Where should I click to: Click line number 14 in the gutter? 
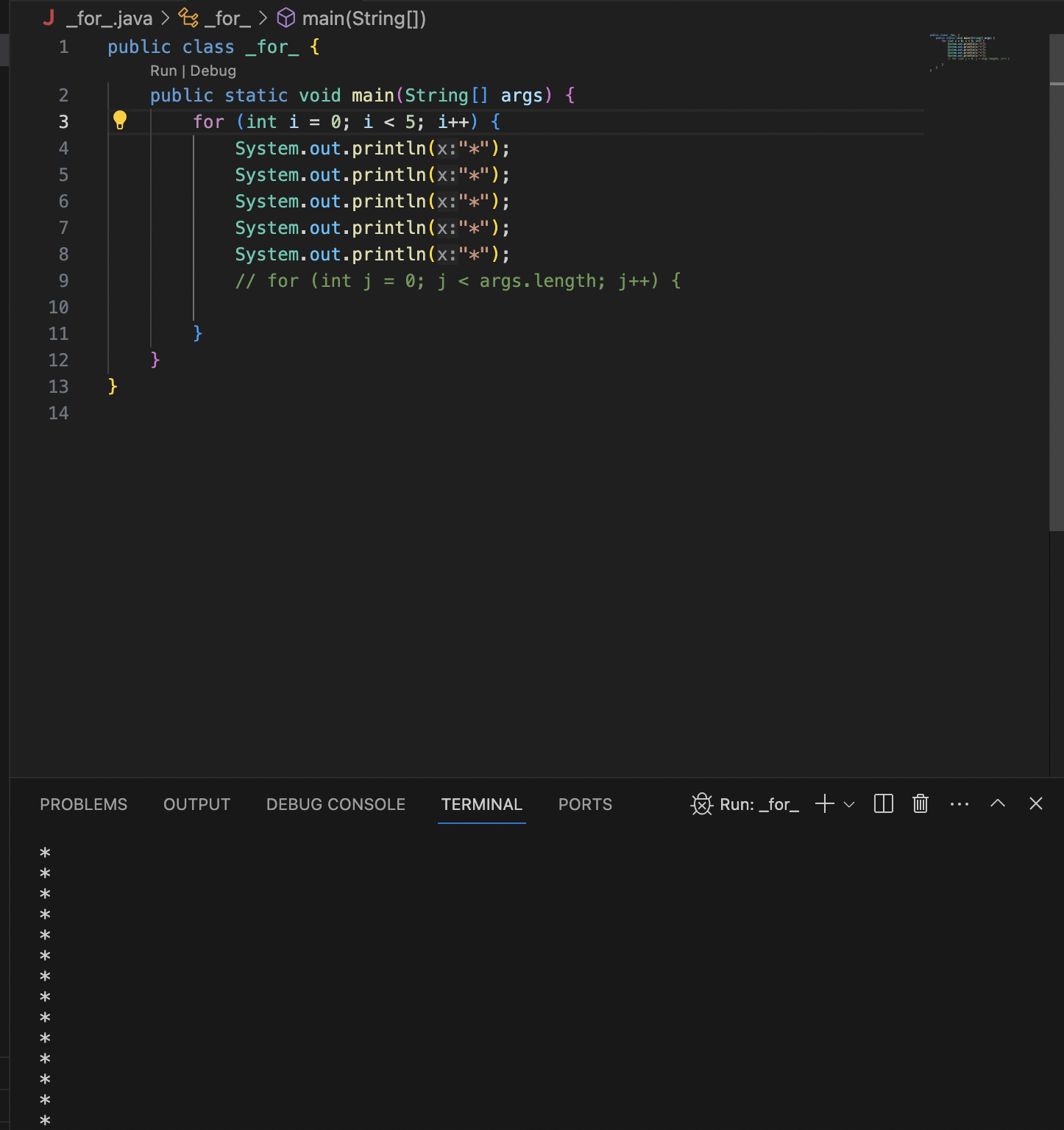59,413
